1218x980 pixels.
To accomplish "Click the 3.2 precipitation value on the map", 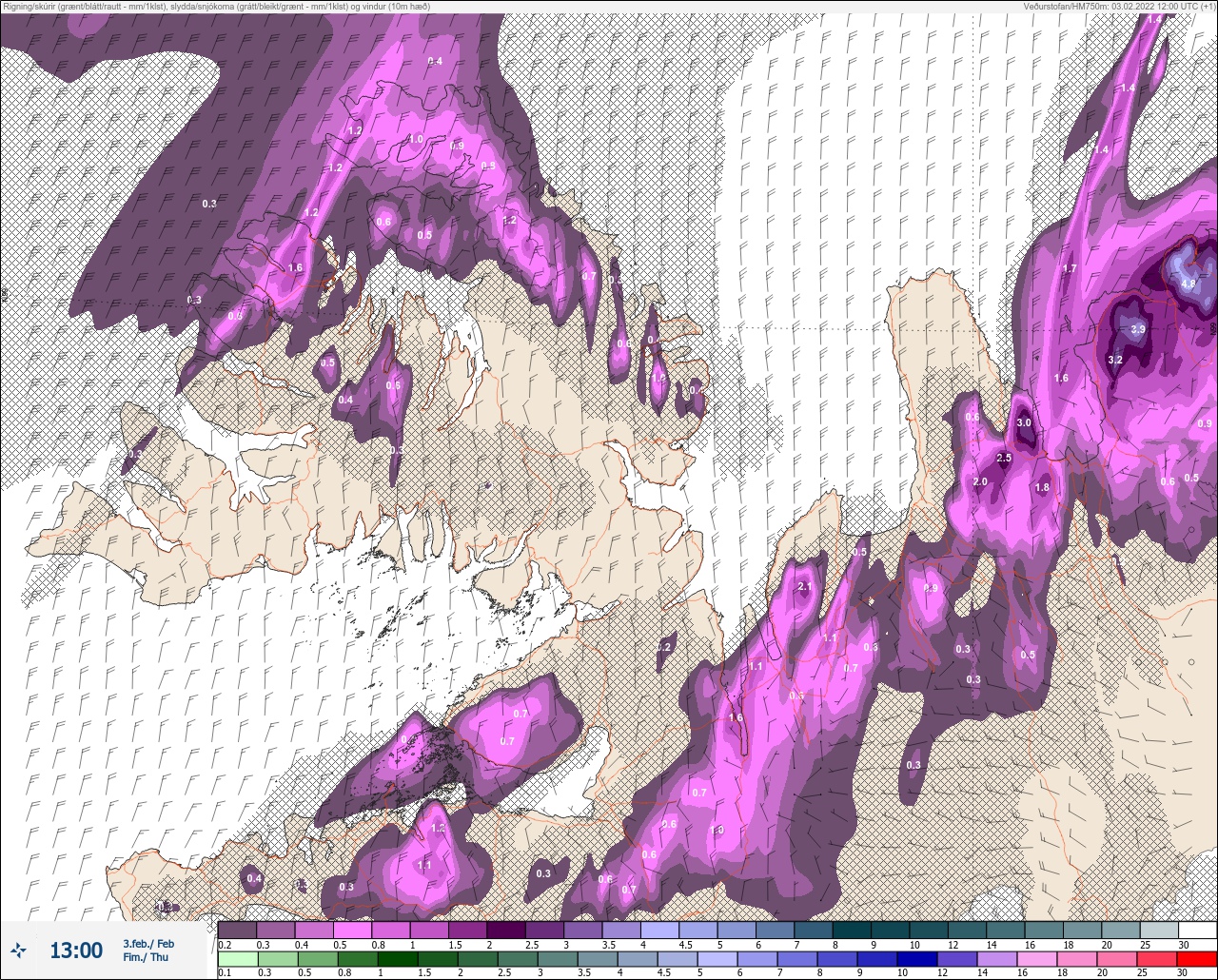I will (x=1116, y=361).
